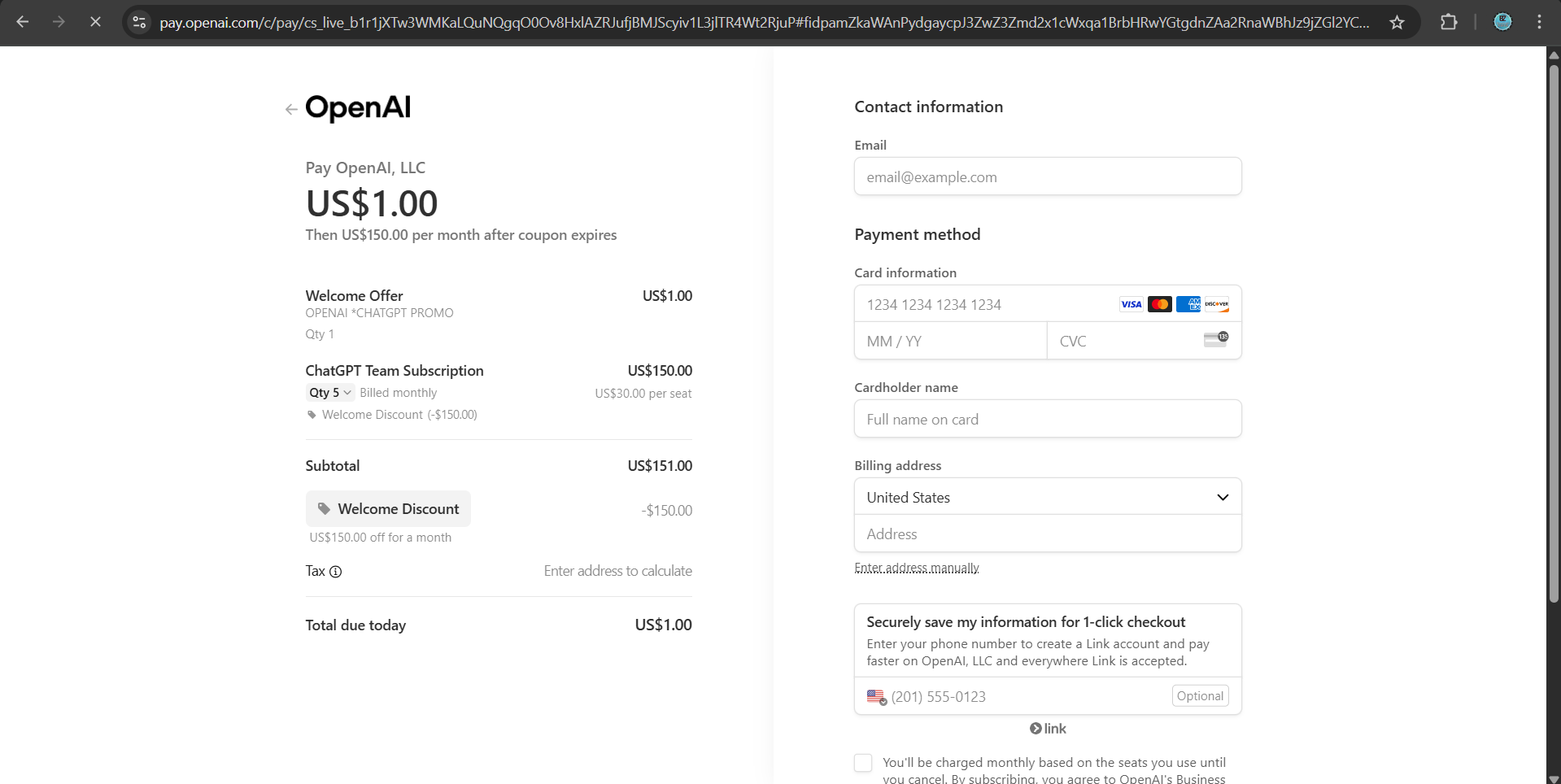Image resolution: width=1561 pixels, height=784 pixels.
Task: Click the Link logo below phone field
Action: tap(1048, 729)
